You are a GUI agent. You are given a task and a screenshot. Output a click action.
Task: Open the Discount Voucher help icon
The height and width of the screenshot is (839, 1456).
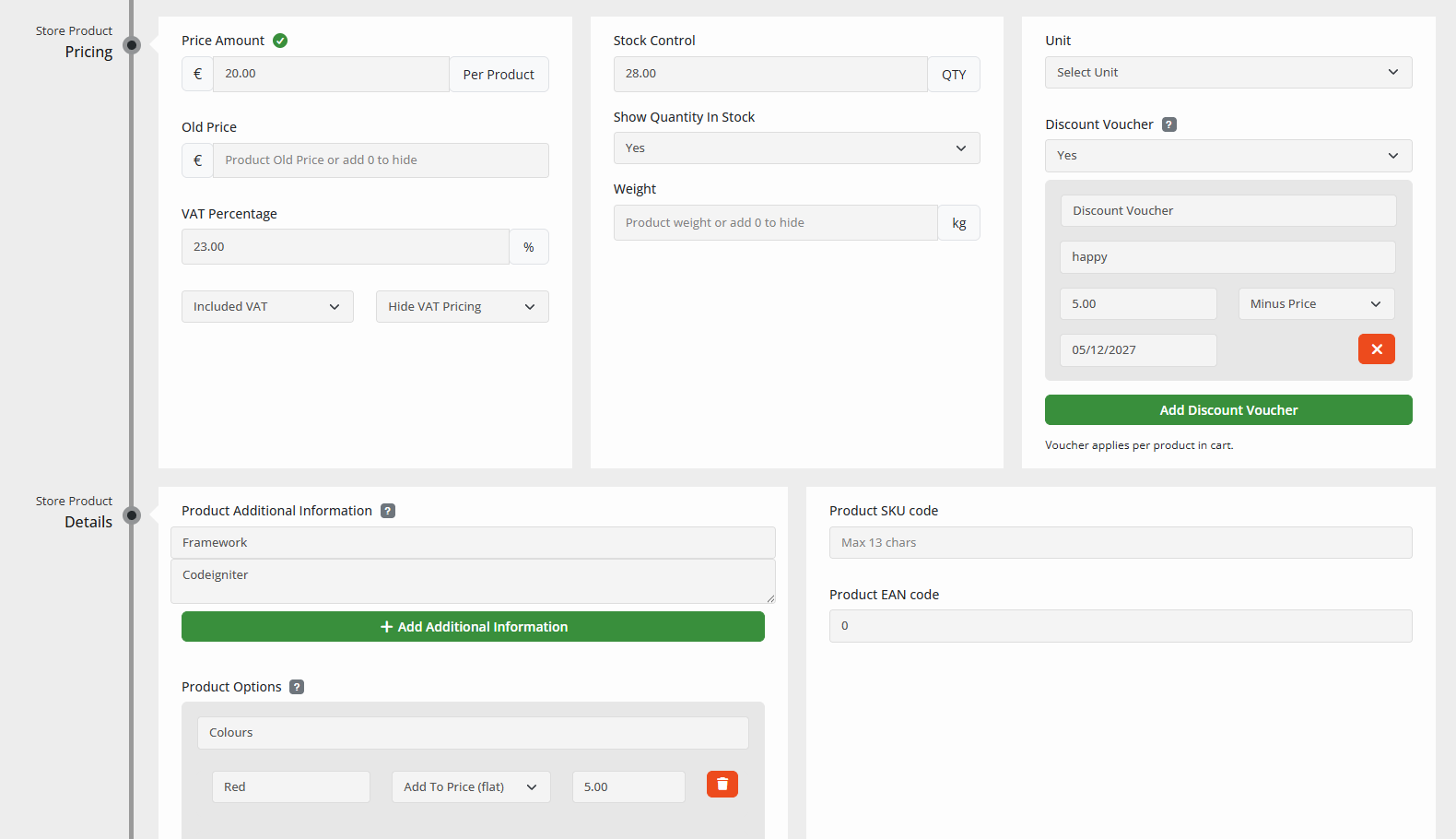1169,124
